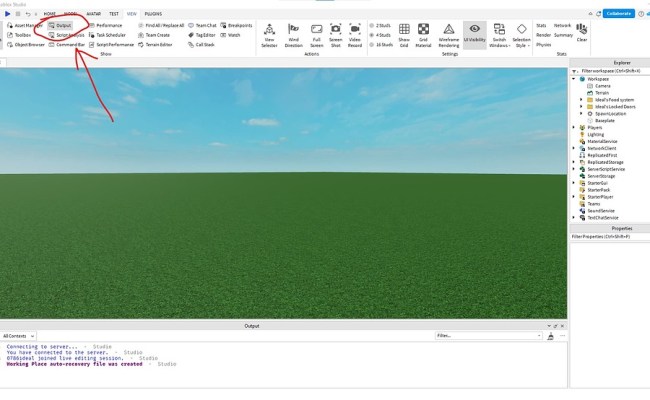Collapse the Workspace tree node

[x=574, y=79]
